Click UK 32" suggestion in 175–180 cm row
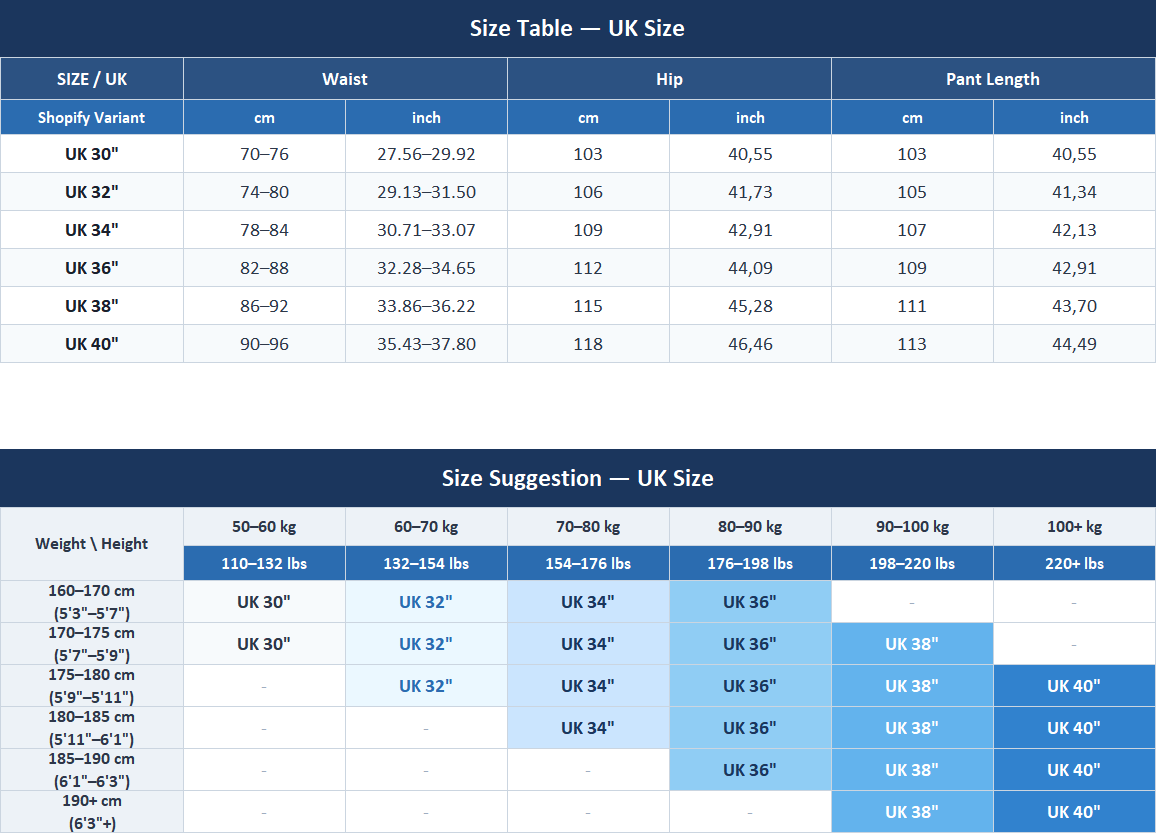The width and height of the screenshot is (1156, 833). coord(426,686)
